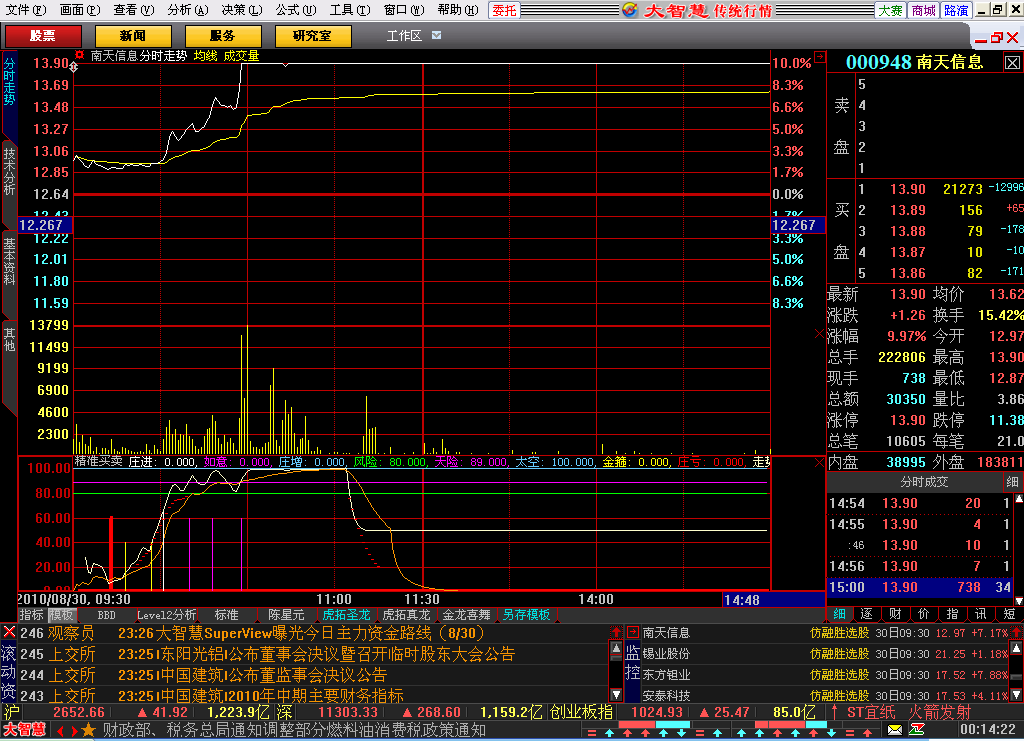This screenshot has width=1024, height=741.
Task: Open the 公式(U) menu
Action: [295, 10]
